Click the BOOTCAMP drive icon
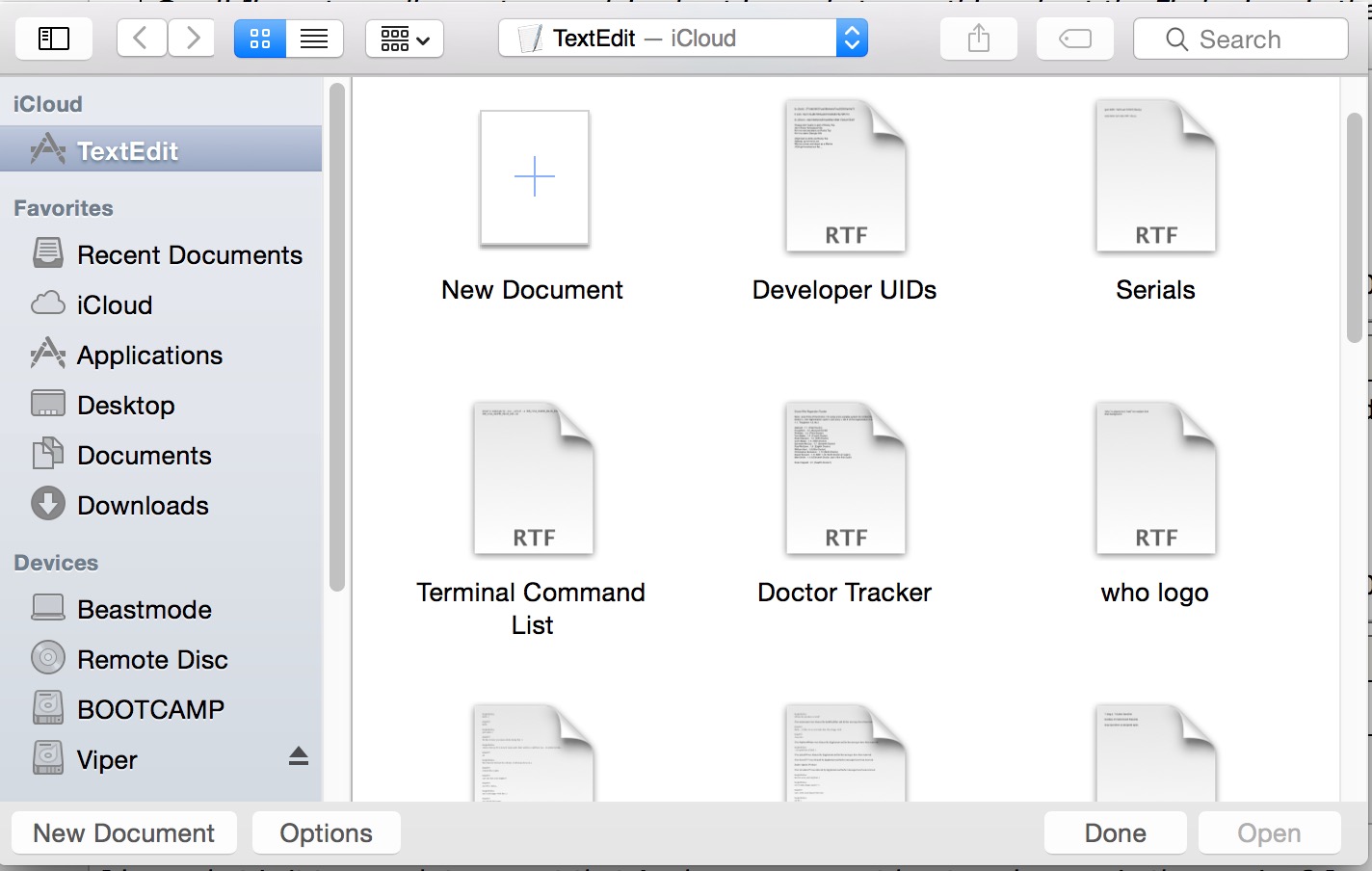 click(x=48, y=707)
